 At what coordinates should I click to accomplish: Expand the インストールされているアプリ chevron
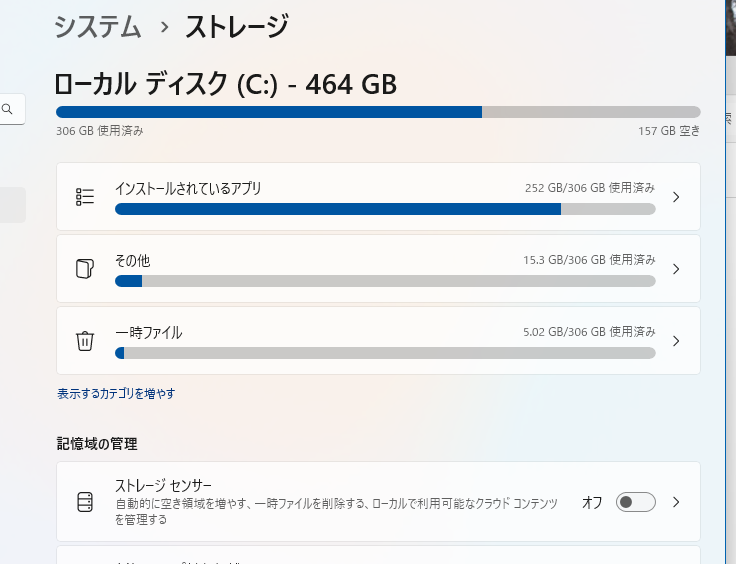(676, 197)
